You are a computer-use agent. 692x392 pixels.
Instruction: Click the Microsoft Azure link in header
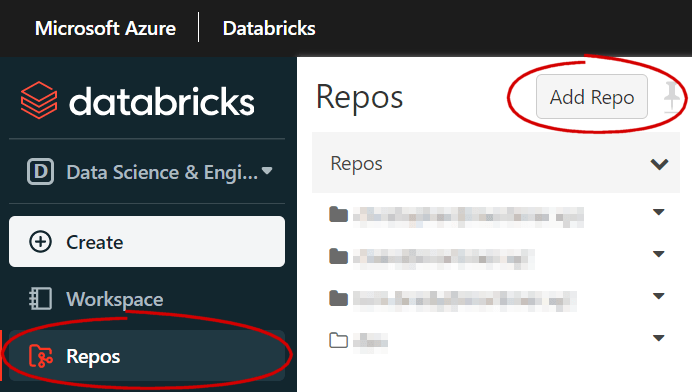105,28
